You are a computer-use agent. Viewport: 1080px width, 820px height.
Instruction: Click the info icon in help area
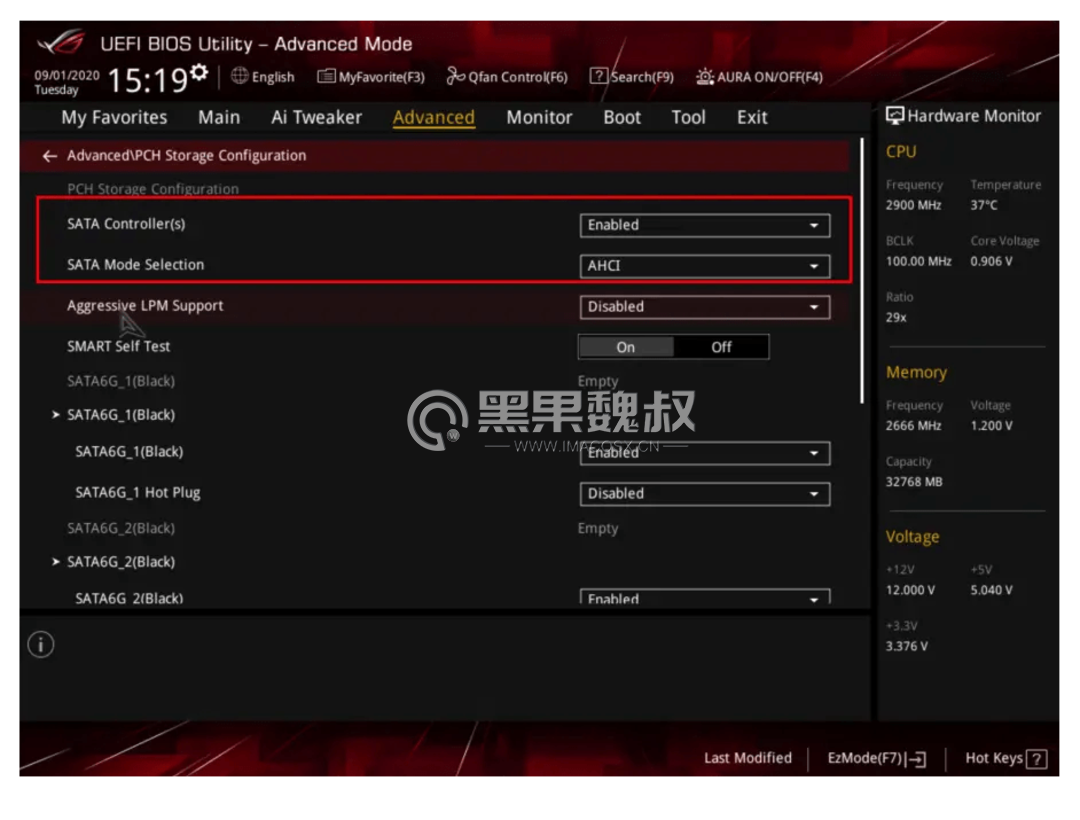pos(41,644)
